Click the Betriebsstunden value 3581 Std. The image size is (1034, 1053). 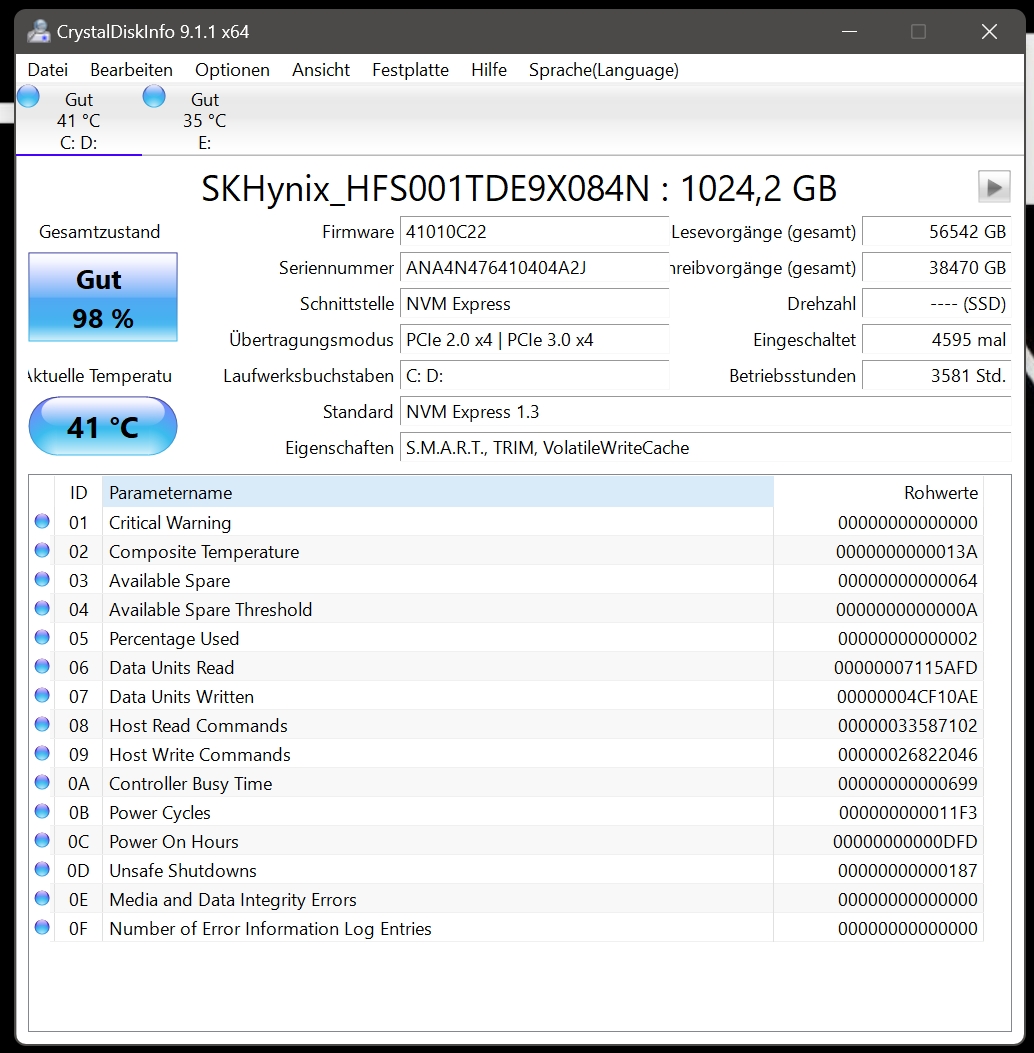coord(937,376)
